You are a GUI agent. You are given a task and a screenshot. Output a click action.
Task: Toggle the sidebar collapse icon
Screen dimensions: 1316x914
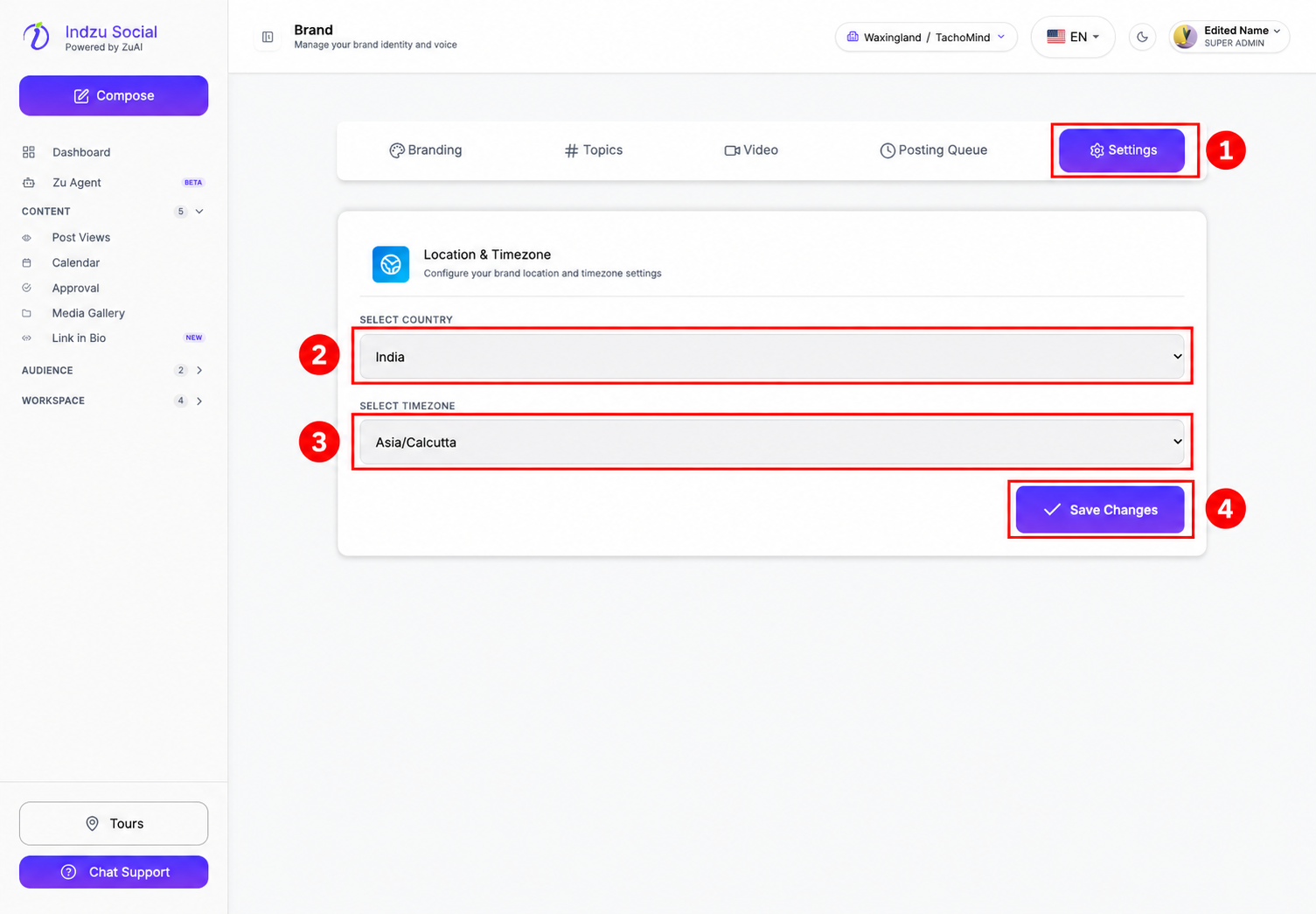(268, 37)
